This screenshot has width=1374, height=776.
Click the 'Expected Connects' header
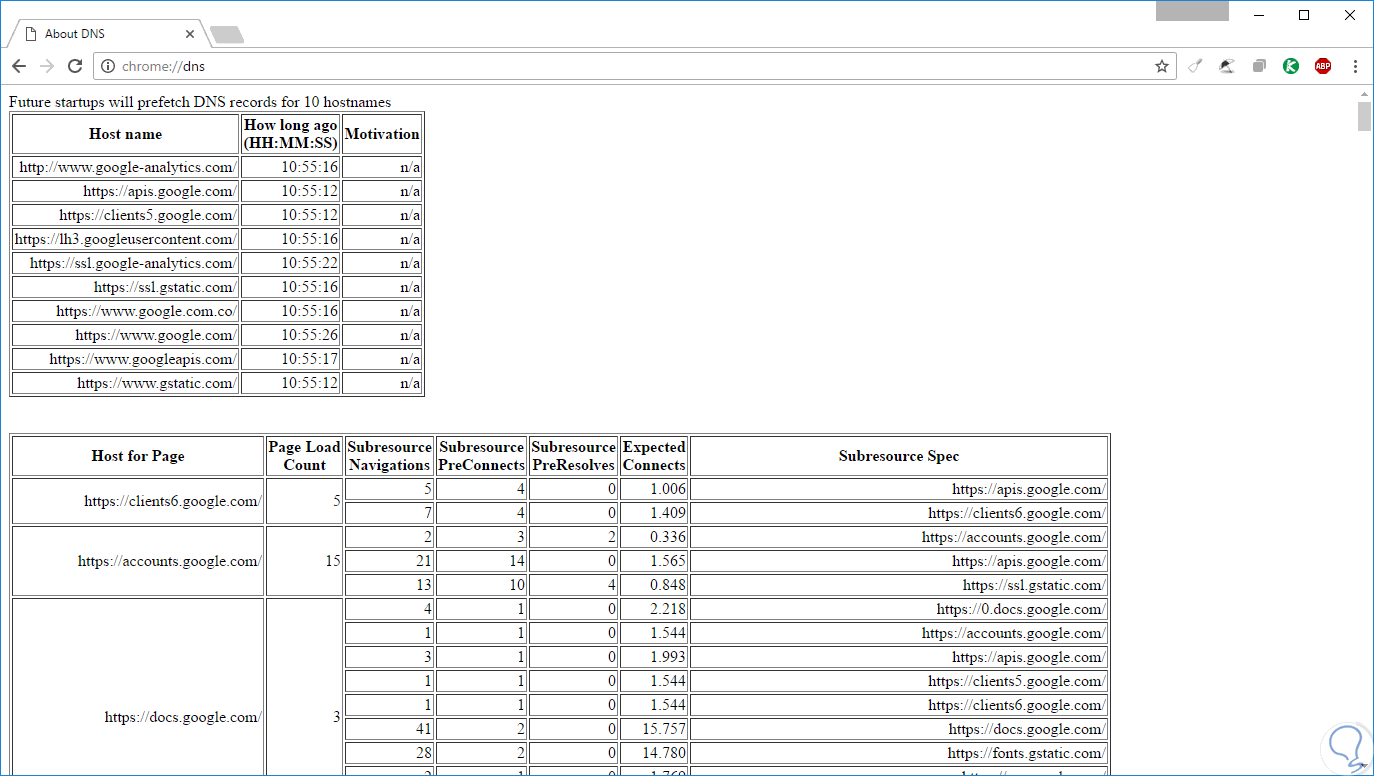pyautogui.click(x=654, y=456)
